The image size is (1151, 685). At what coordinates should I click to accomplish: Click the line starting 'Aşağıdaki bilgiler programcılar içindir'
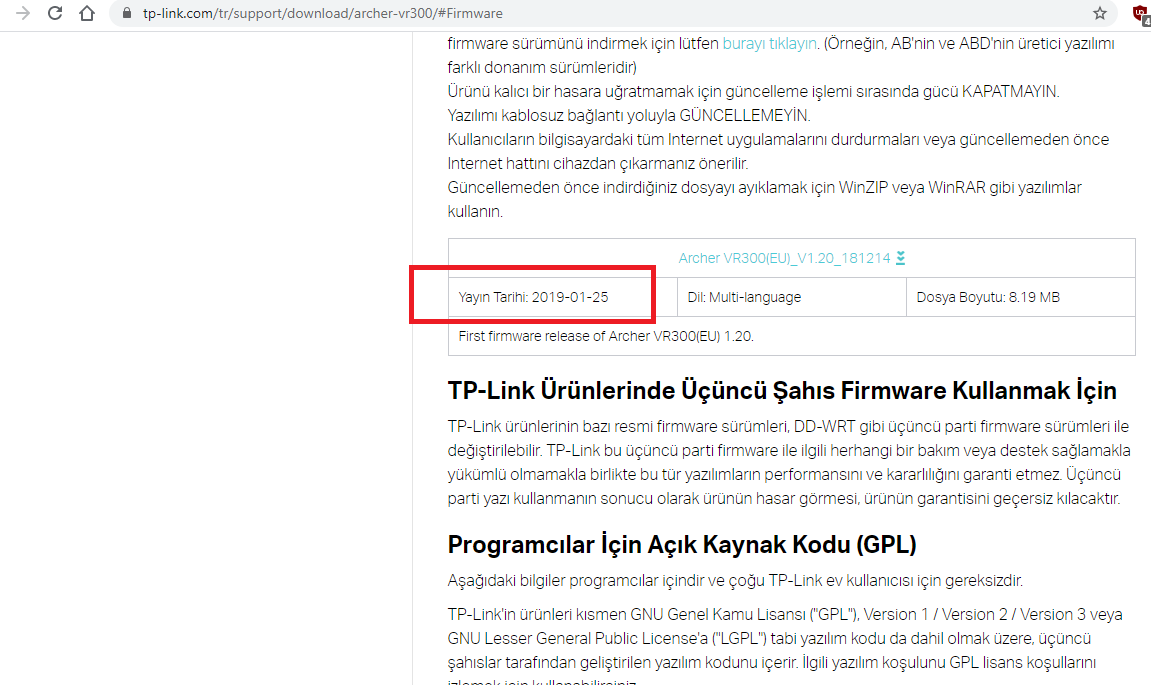(x=735, y=581)
